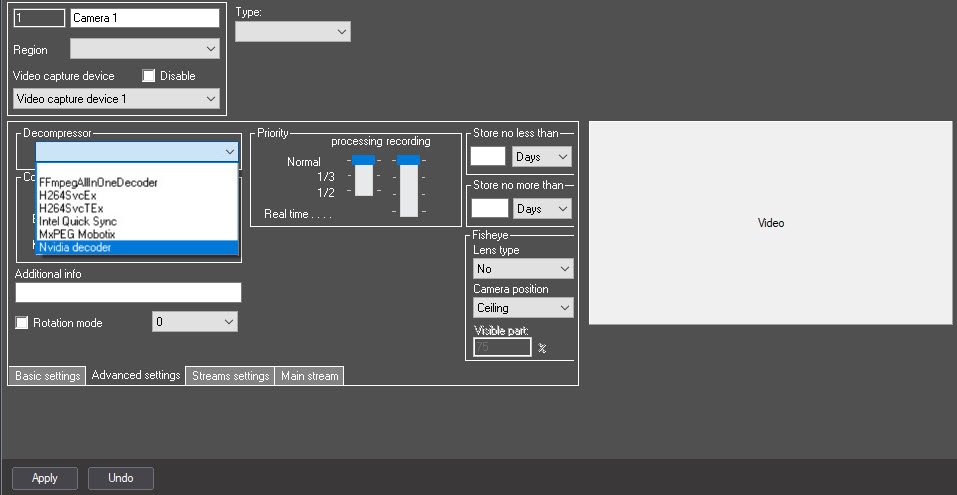Image resolution: width=957 pixels, height=495 pixels.
Task: Open Days dropdown under Store no more than
Action: pyautogui.click(x=542, y=208)
